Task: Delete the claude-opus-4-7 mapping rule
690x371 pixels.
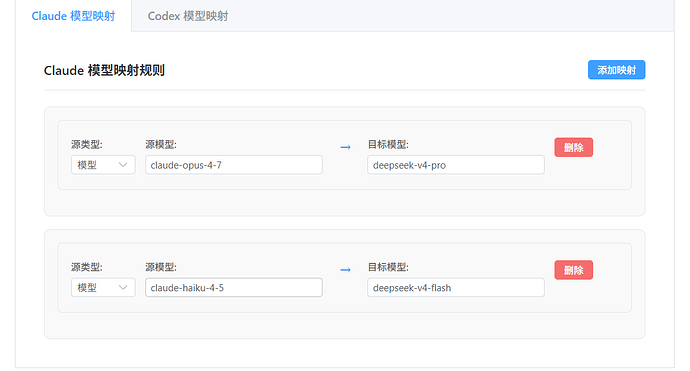Action: (x=573, y=147)
